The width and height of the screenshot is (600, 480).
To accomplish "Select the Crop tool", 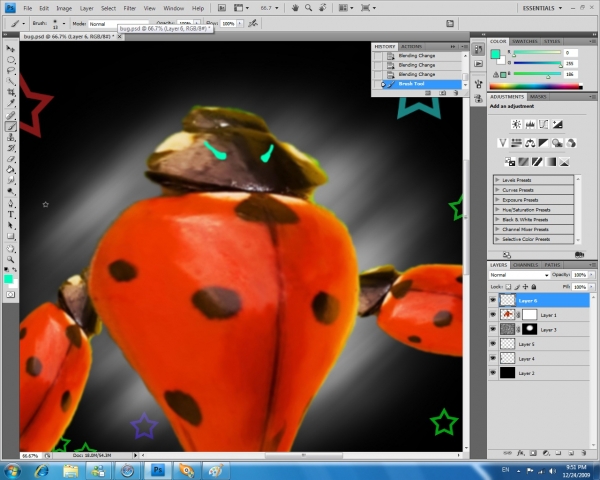I will [10, 92].
